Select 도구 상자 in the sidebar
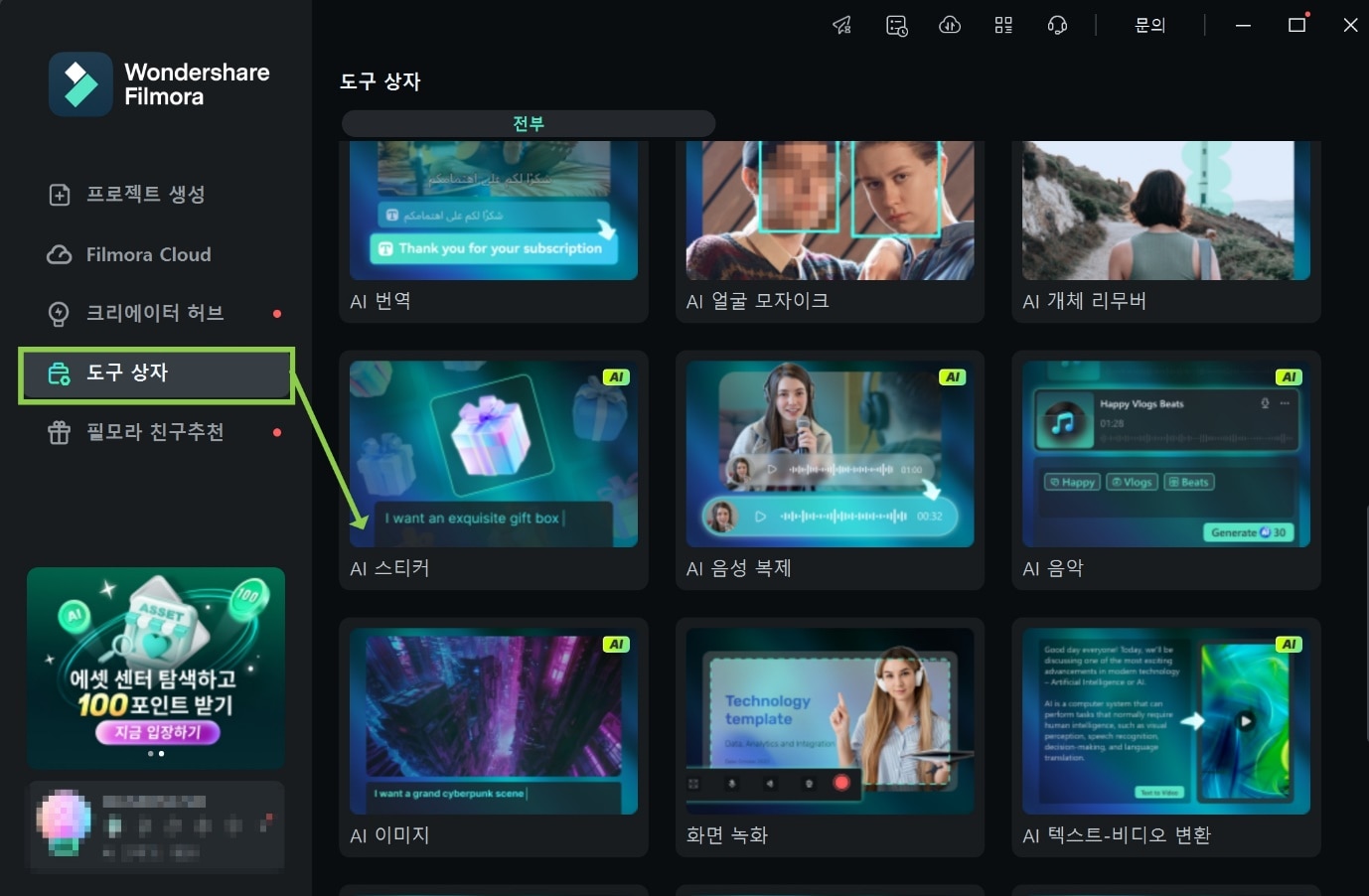 [156, 374]
